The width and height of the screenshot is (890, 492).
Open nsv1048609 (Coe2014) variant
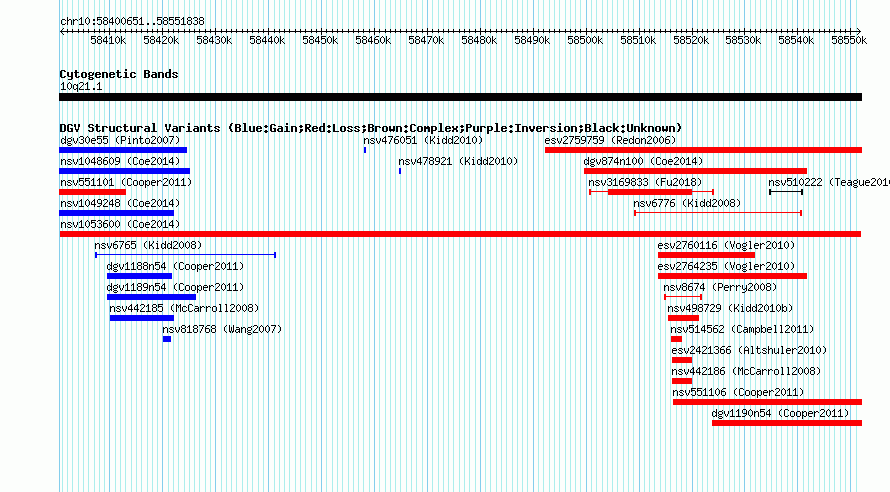click(120, 161)
